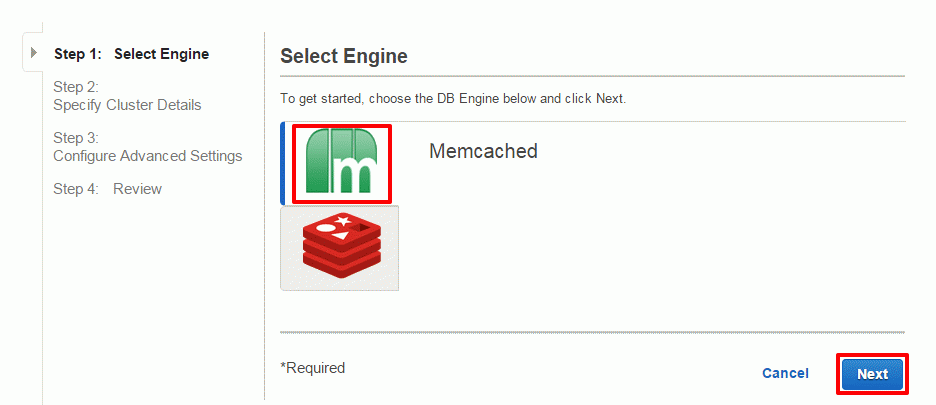Click the bold 'Step 1:' number label
The height and width of the screenshot is (405, 936).
coord(76,54)
